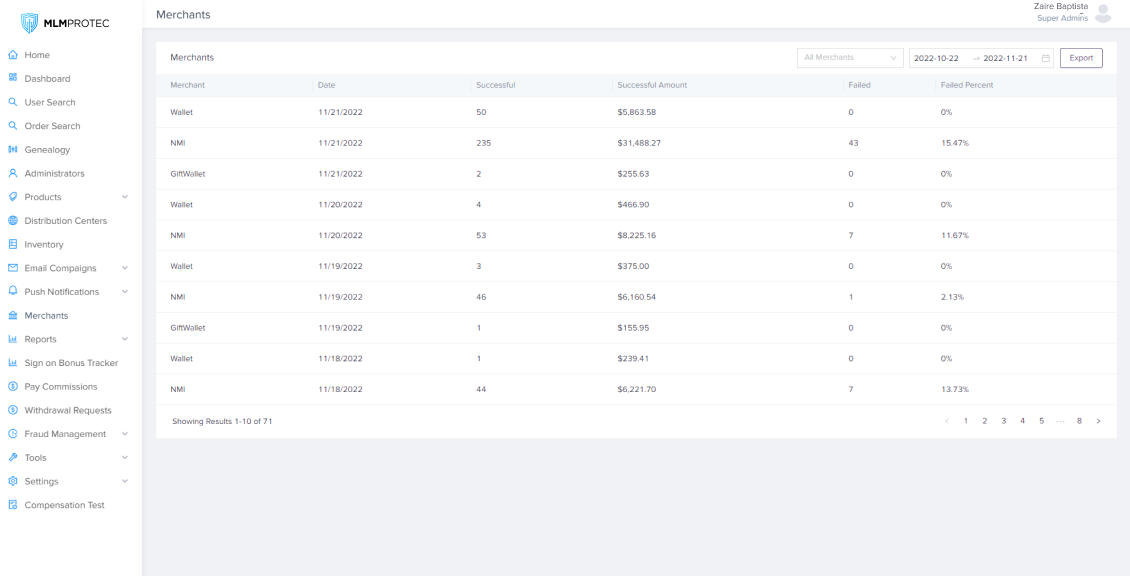This screenshot has width=1130, height=576.
Task: Go to page 2 of results
Action: (x=984, y=421)
